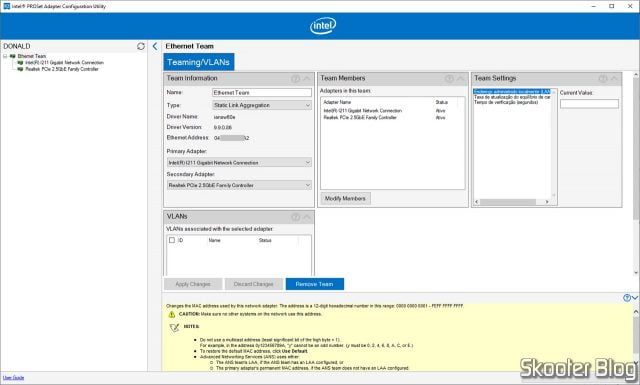Collapse the Ethernet Team tree node

(5, 56)
